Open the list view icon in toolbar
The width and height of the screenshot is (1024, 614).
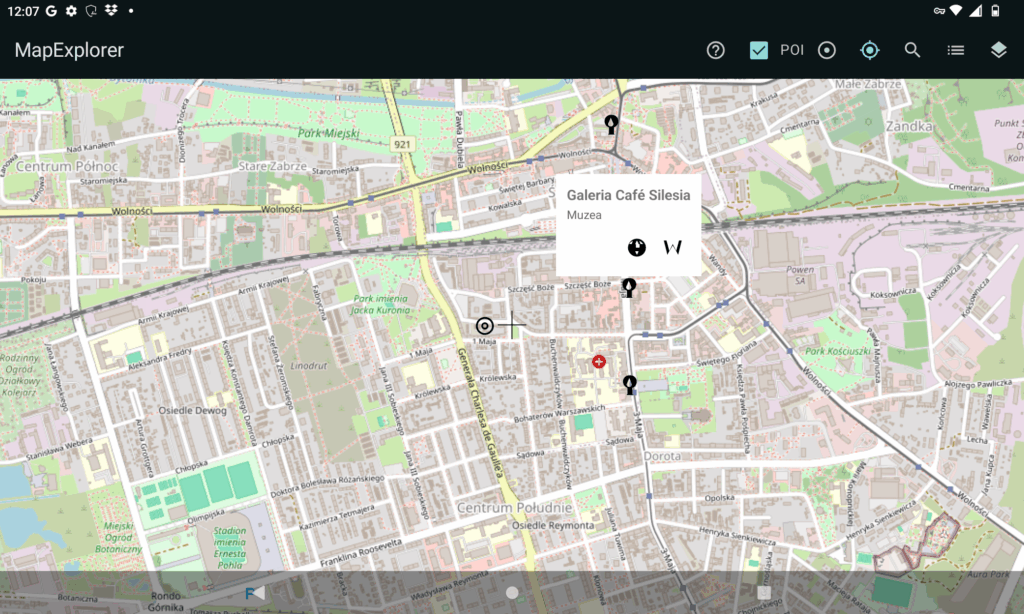[x=955, y=50]
